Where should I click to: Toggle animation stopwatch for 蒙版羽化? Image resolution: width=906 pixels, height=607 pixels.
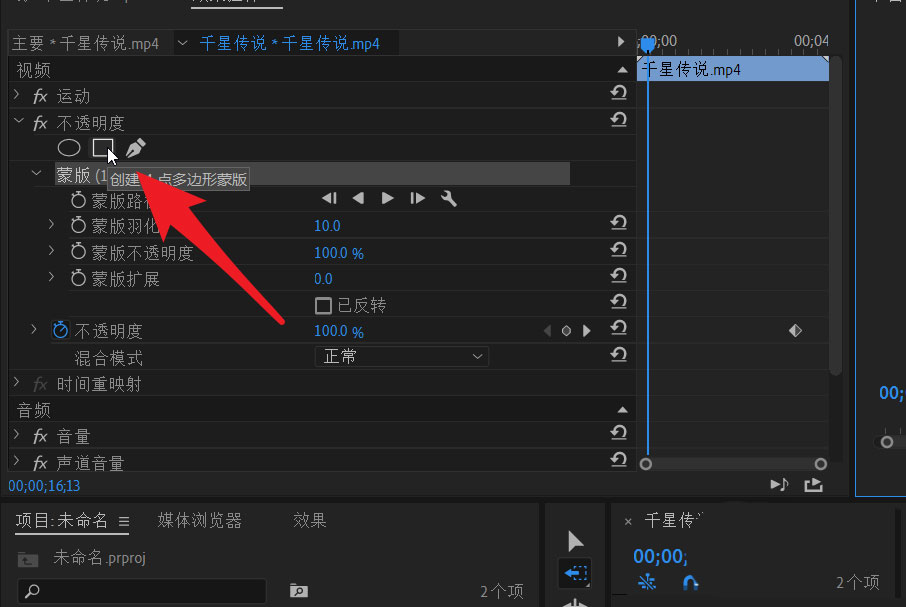(x=79, y=226)
